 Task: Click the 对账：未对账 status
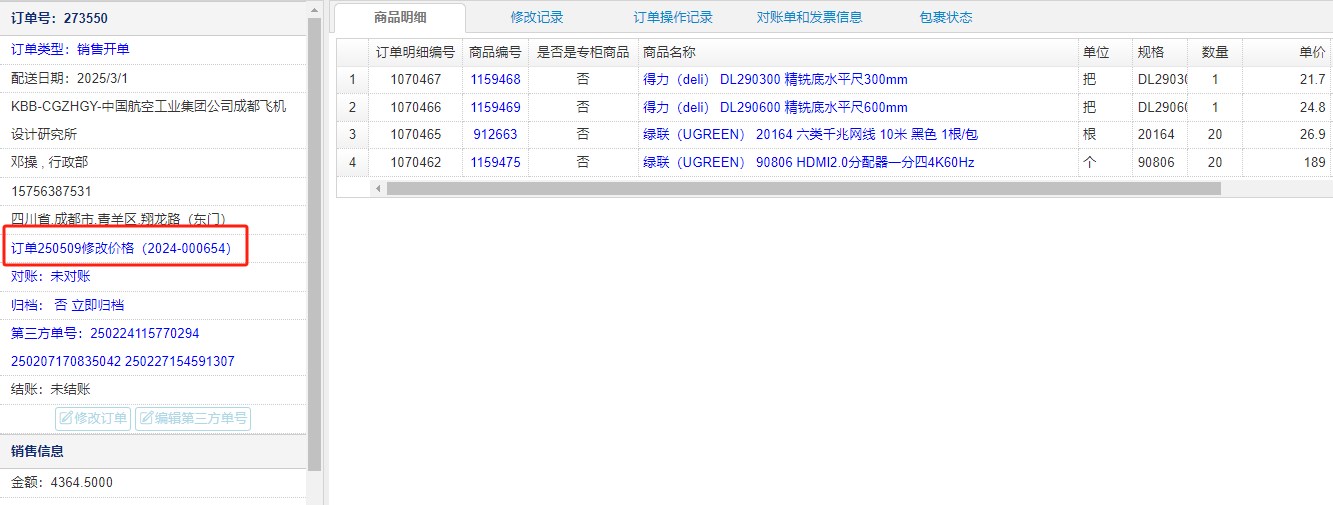coord(51,276)
